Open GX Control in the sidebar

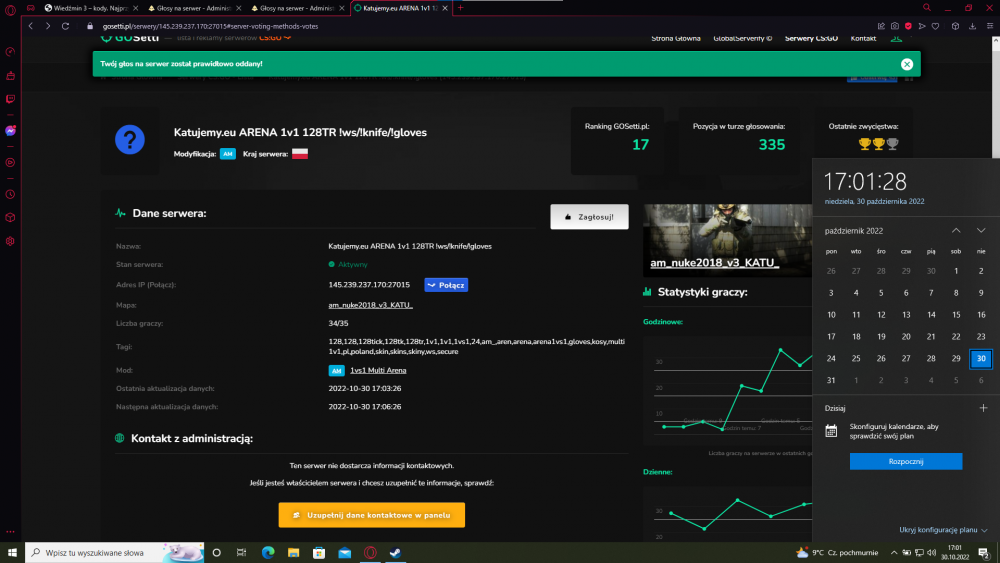click(x=10, y=52)
